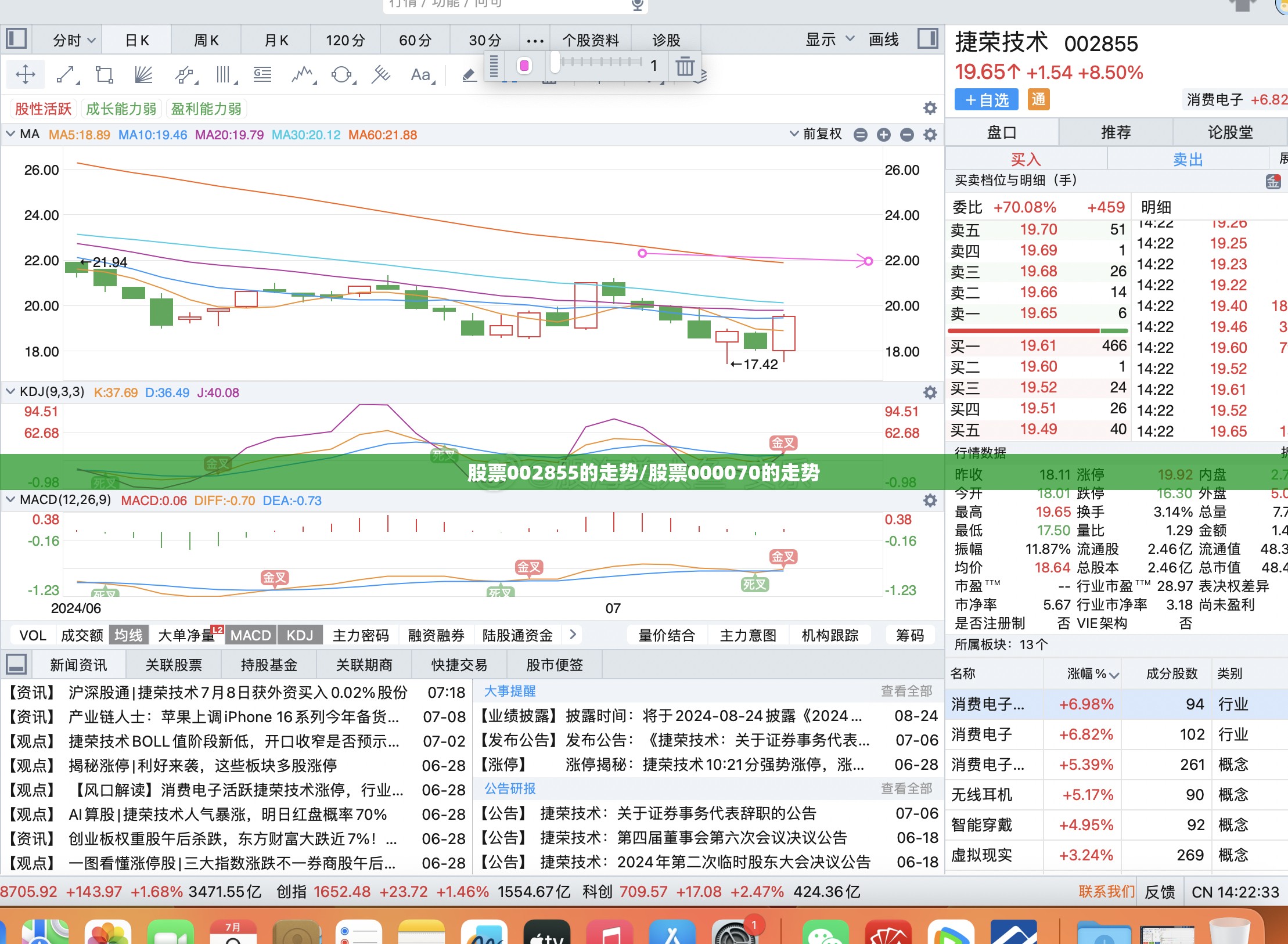
Task: Click the 买入 button
Action: coord(1026,159)
